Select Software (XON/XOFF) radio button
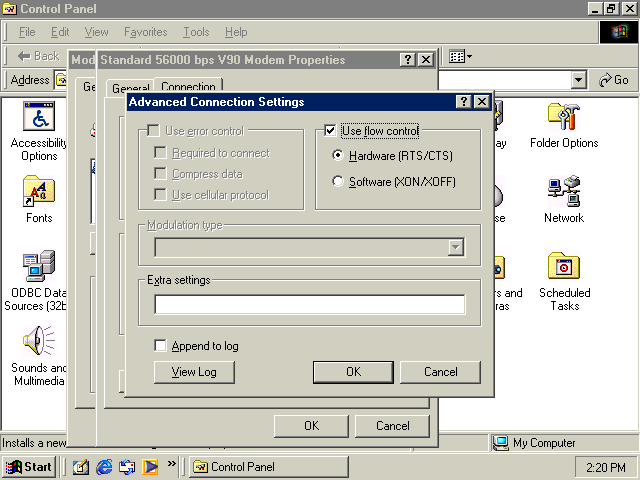The width and height of the screenshot is (640, 480). (338, 181)
